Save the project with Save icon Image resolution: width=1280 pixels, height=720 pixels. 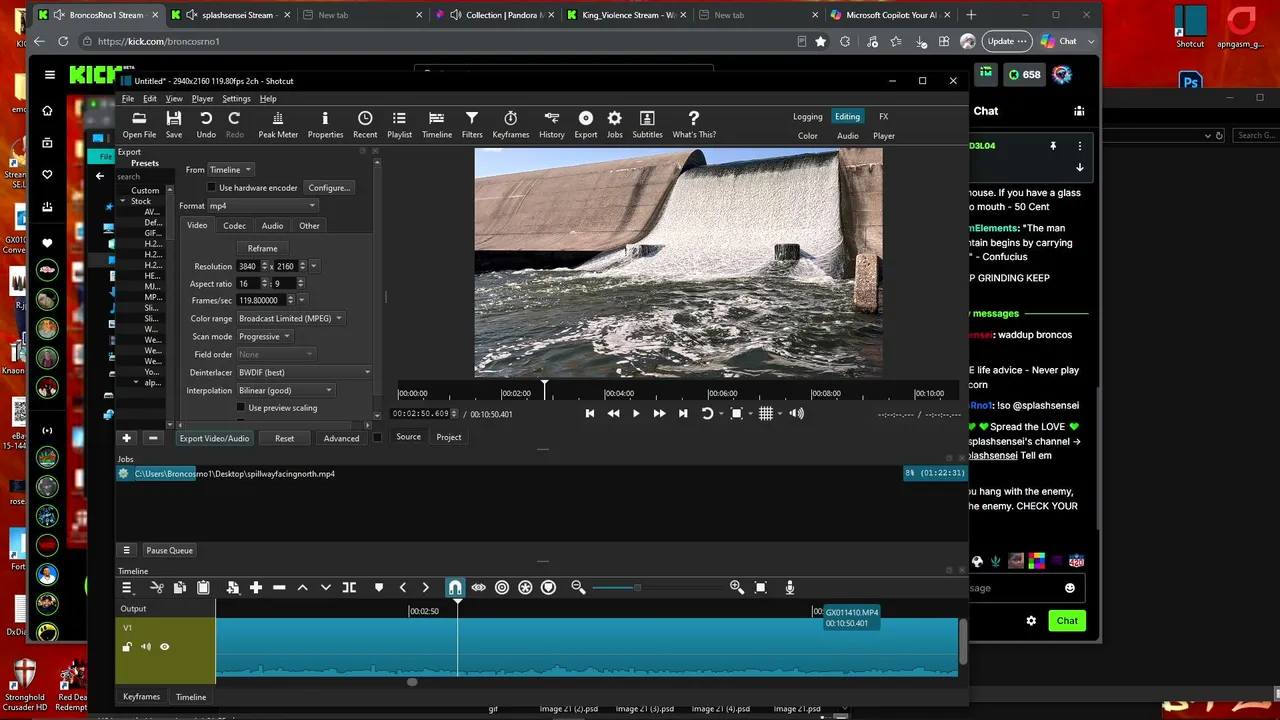[x=174, y=124]
